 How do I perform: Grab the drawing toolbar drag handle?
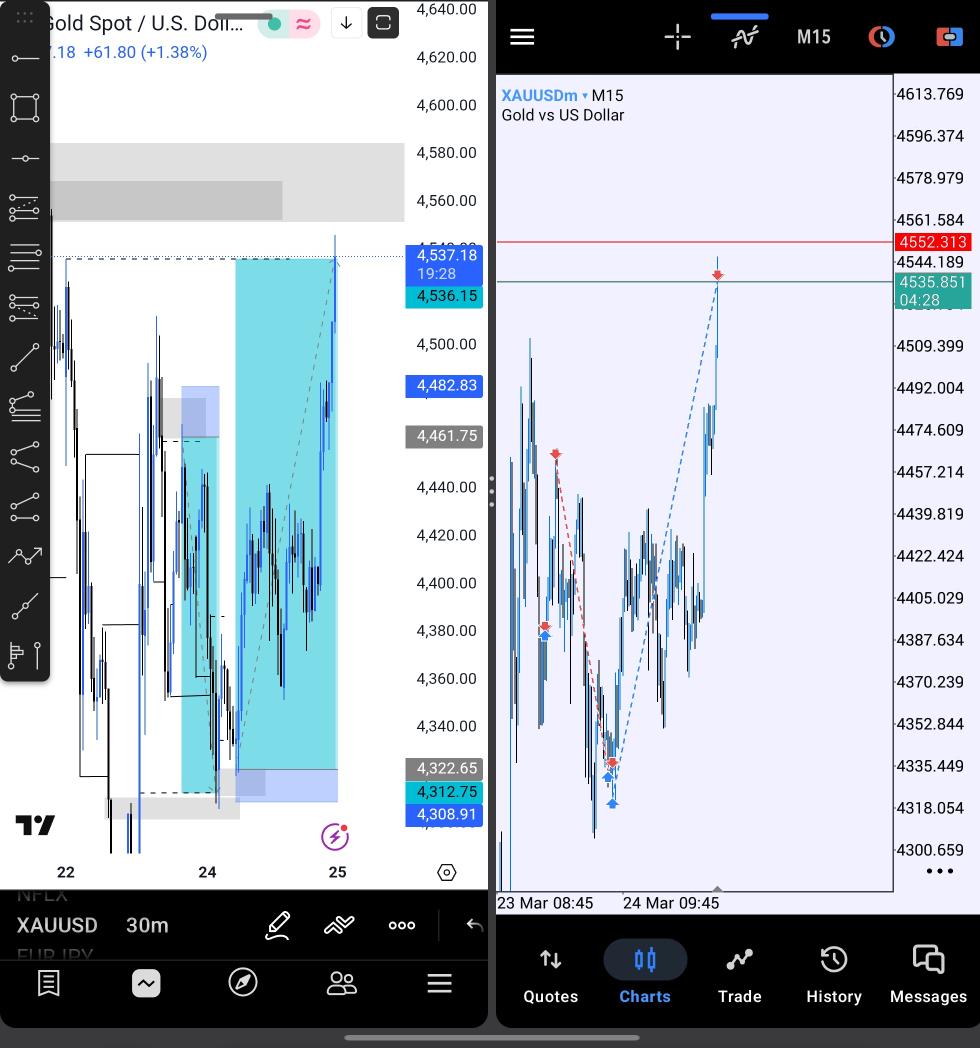pyautogui.click(x=25, y=18)
